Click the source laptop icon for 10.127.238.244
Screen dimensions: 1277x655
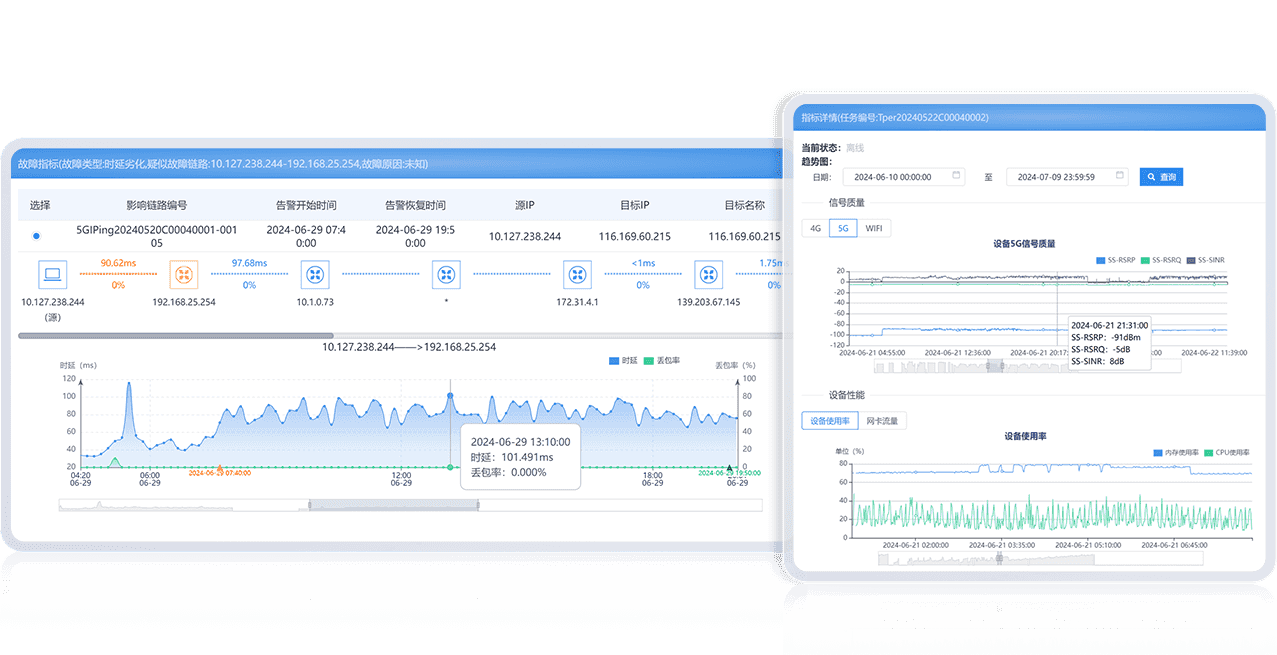[x=52, y=274]
